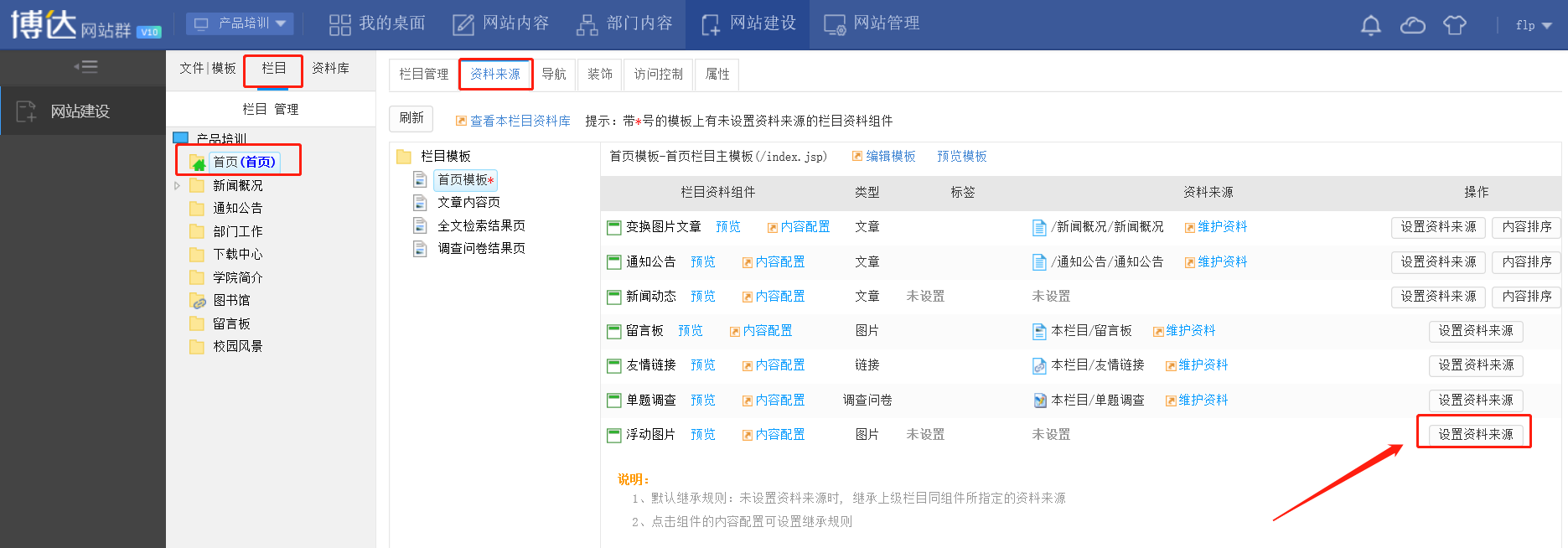Click the 图书馆 linked folder icon

[198, 301]
